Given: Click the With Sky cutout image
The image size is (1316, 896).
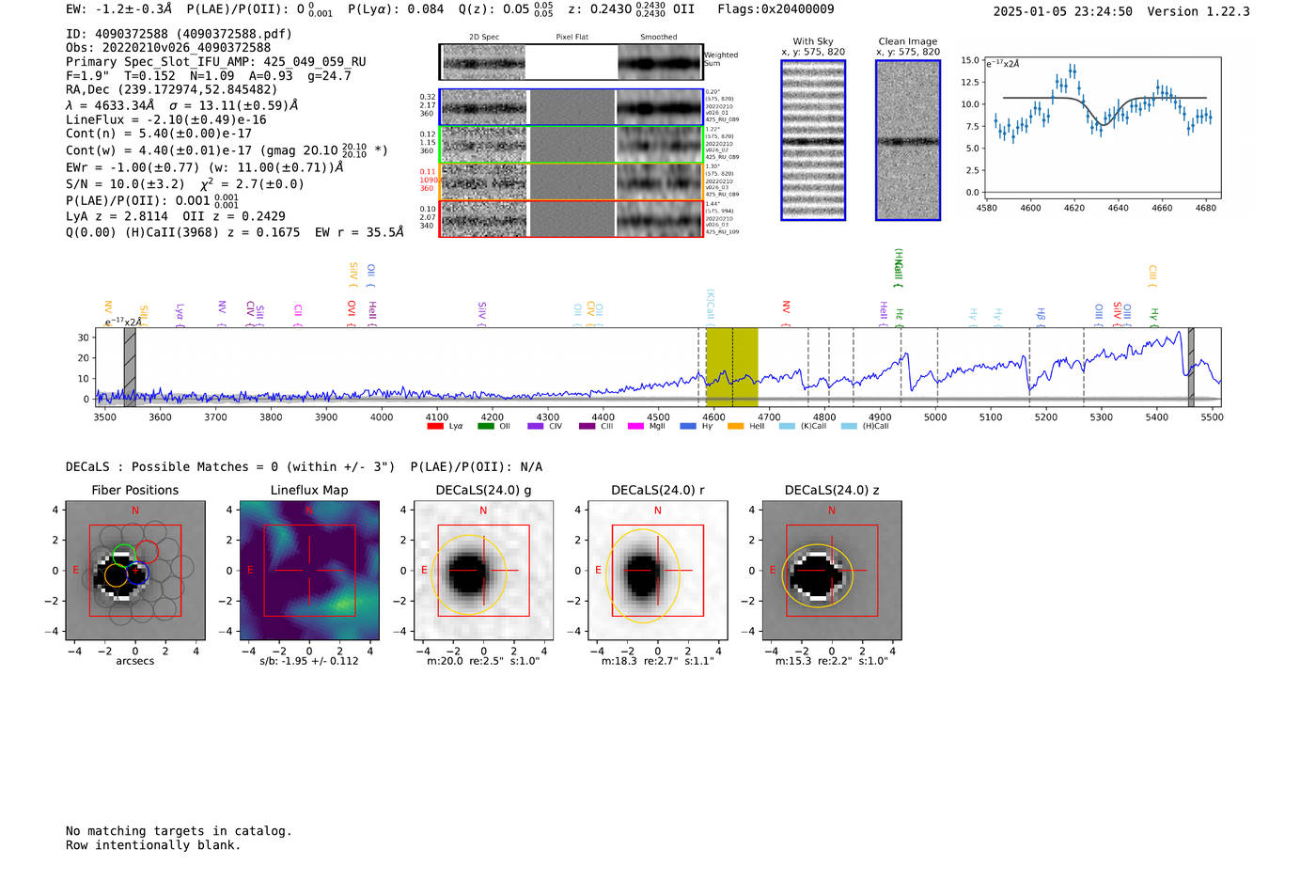Looking at the screenshot, I should 813,140.
